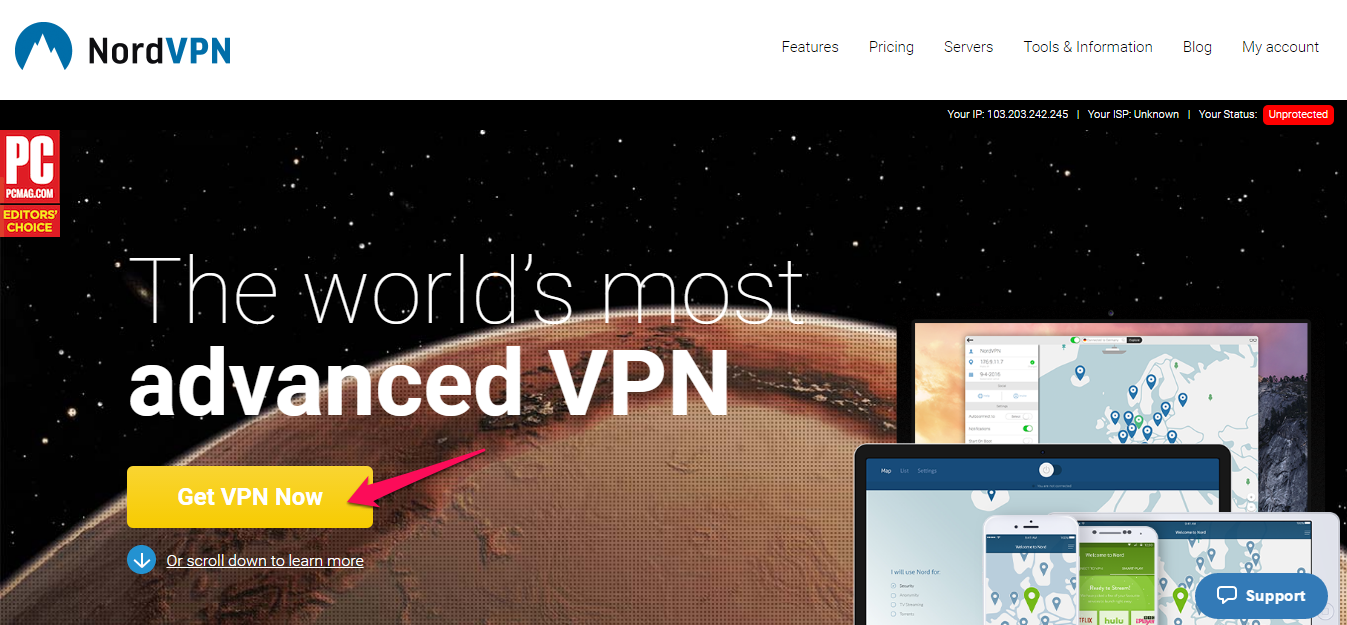Open the Tools & Information menu
The width and height of the screenshot is (1347, 625).
pyautogui.click(x=1088, y=47)
